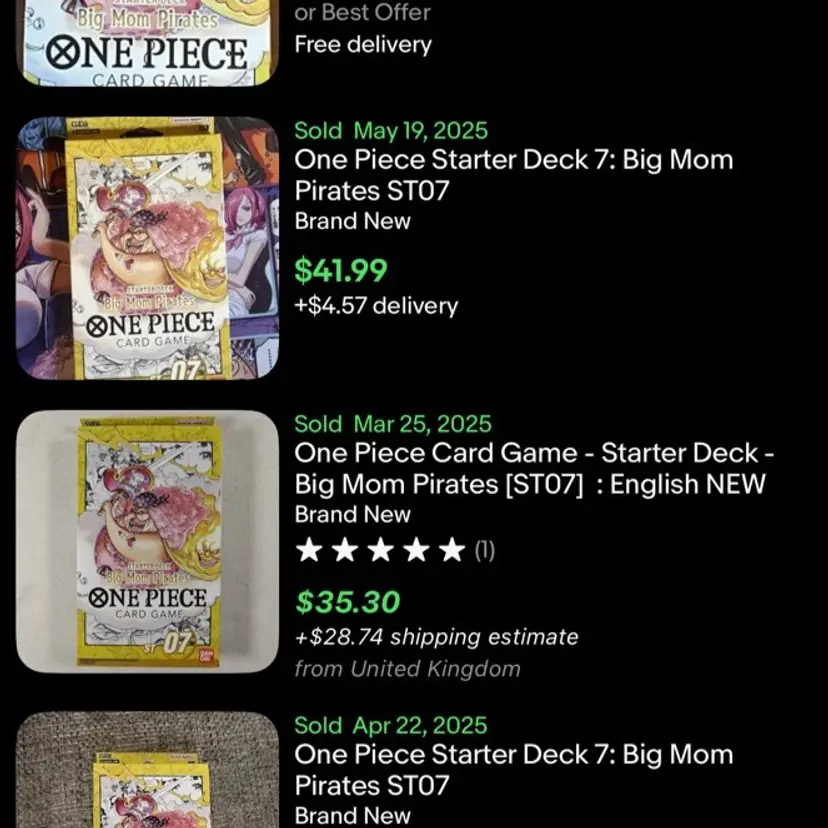Open the thumbnail of the Mar 25 sold listing
Screen dimensions: 828x828
pyautogui.click(x=147, y=541)
